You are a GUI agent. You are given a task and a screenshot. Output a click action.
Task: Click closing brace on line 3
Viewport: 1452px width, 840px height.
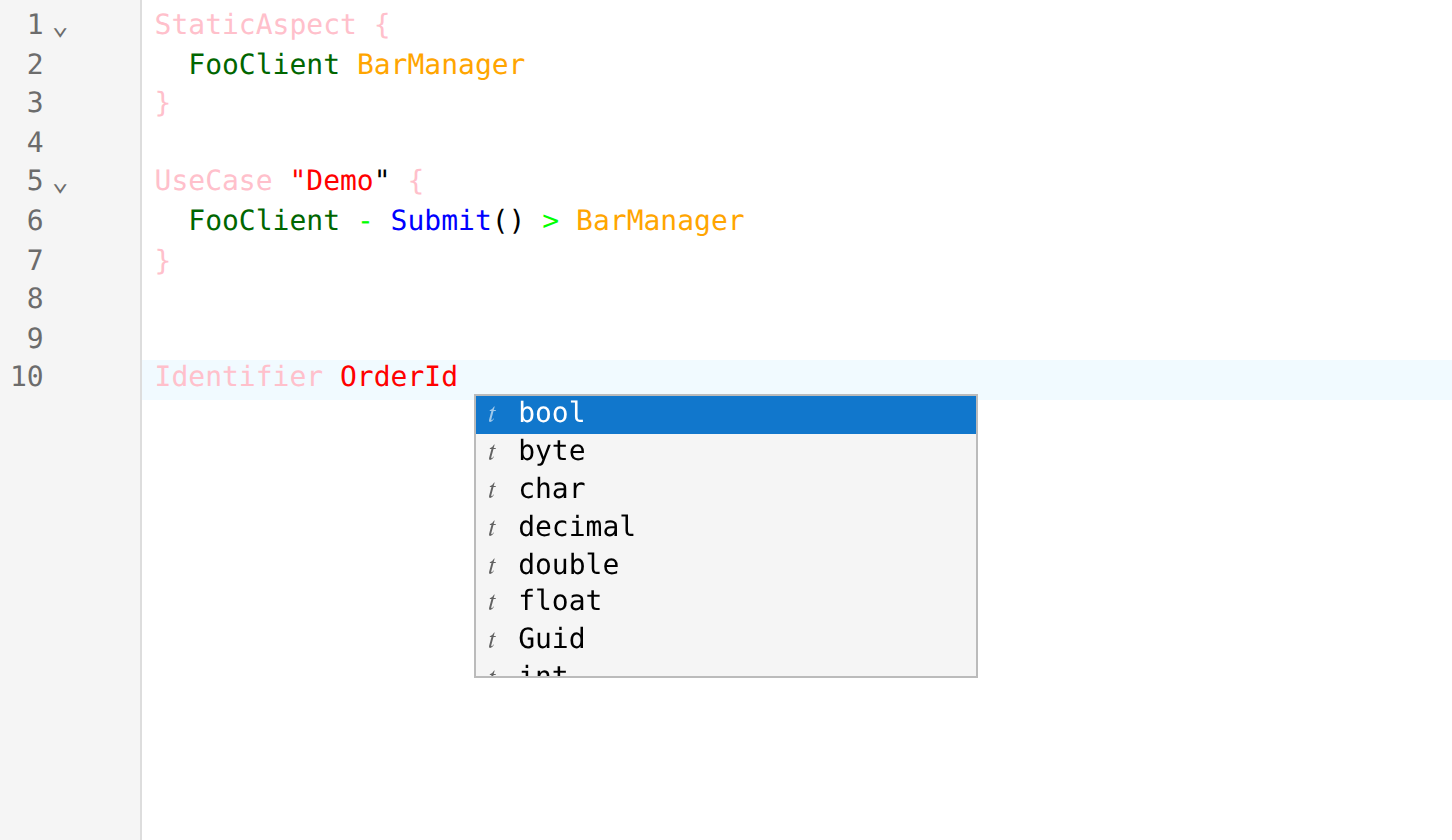click(163, 103)
